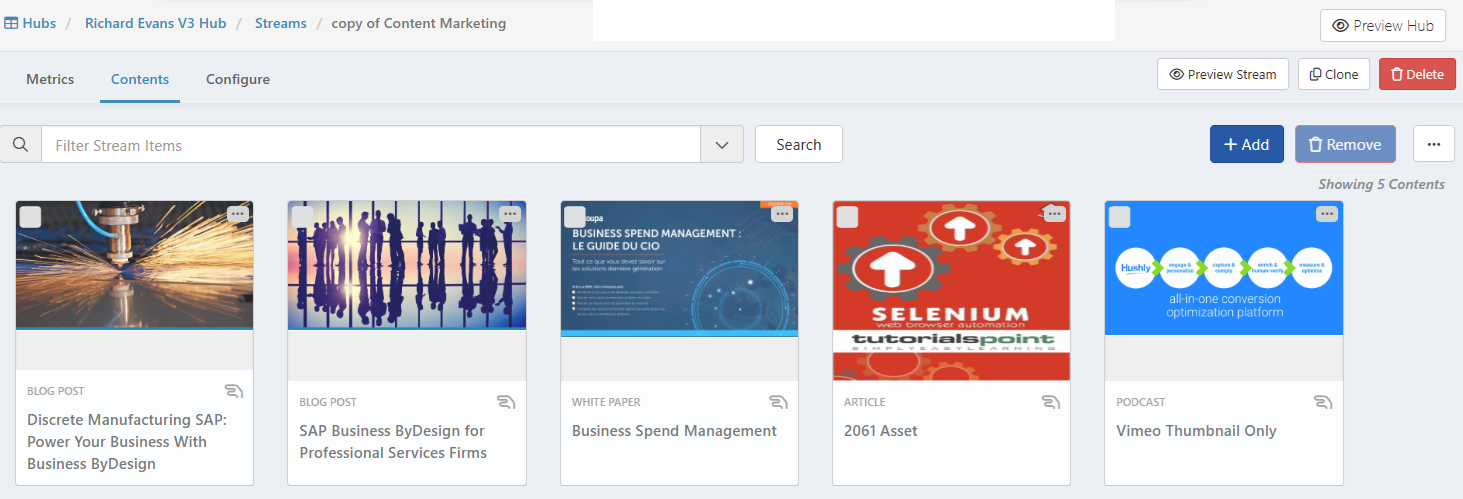Open the Selenium tutorialspoint thumbnail
1463x499 pixels.
click(951, 290)
